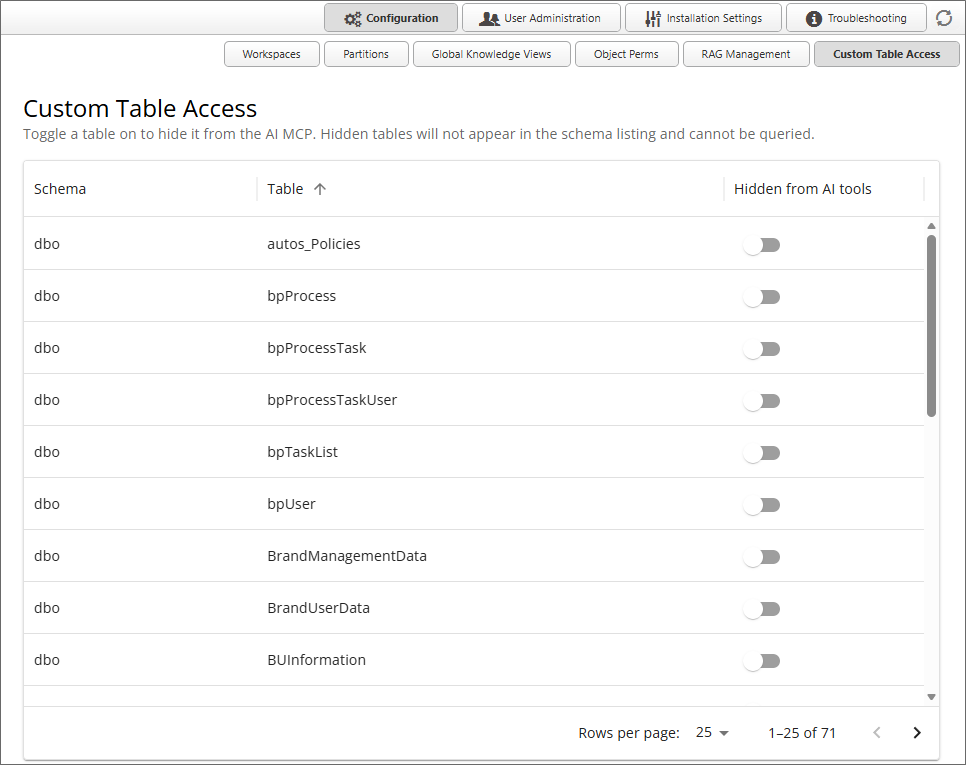Open the RAG Management tab

click(x=746, y=54)
